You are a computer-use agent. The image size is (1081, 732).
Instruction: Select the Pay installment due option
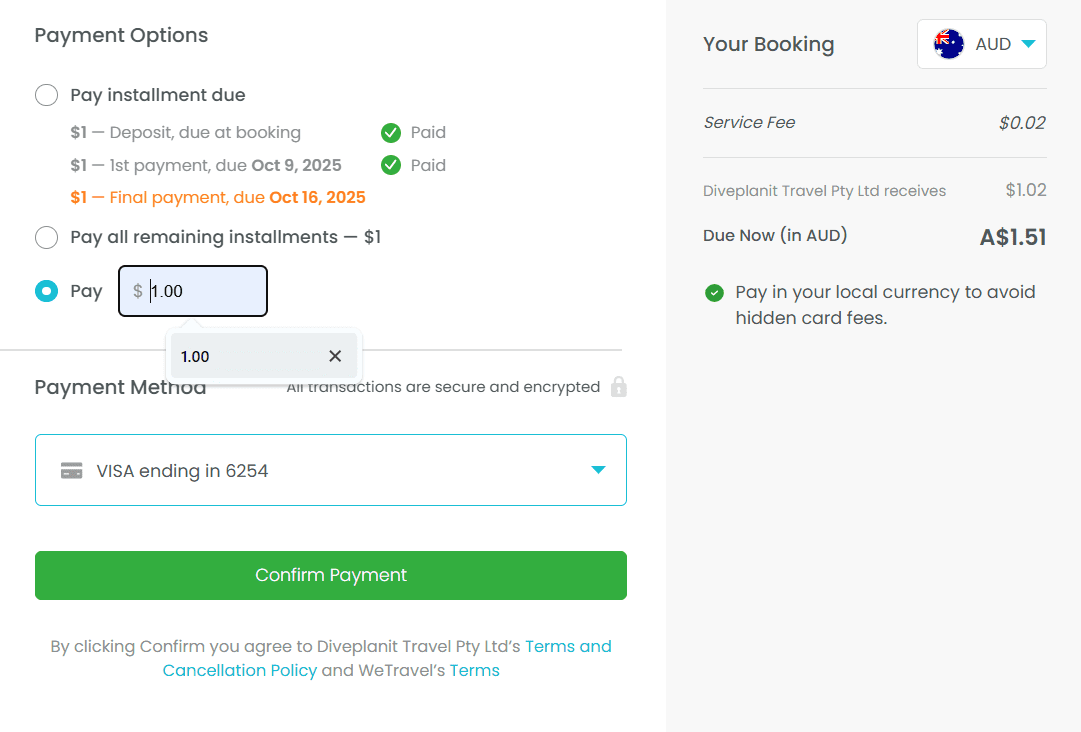46,94
